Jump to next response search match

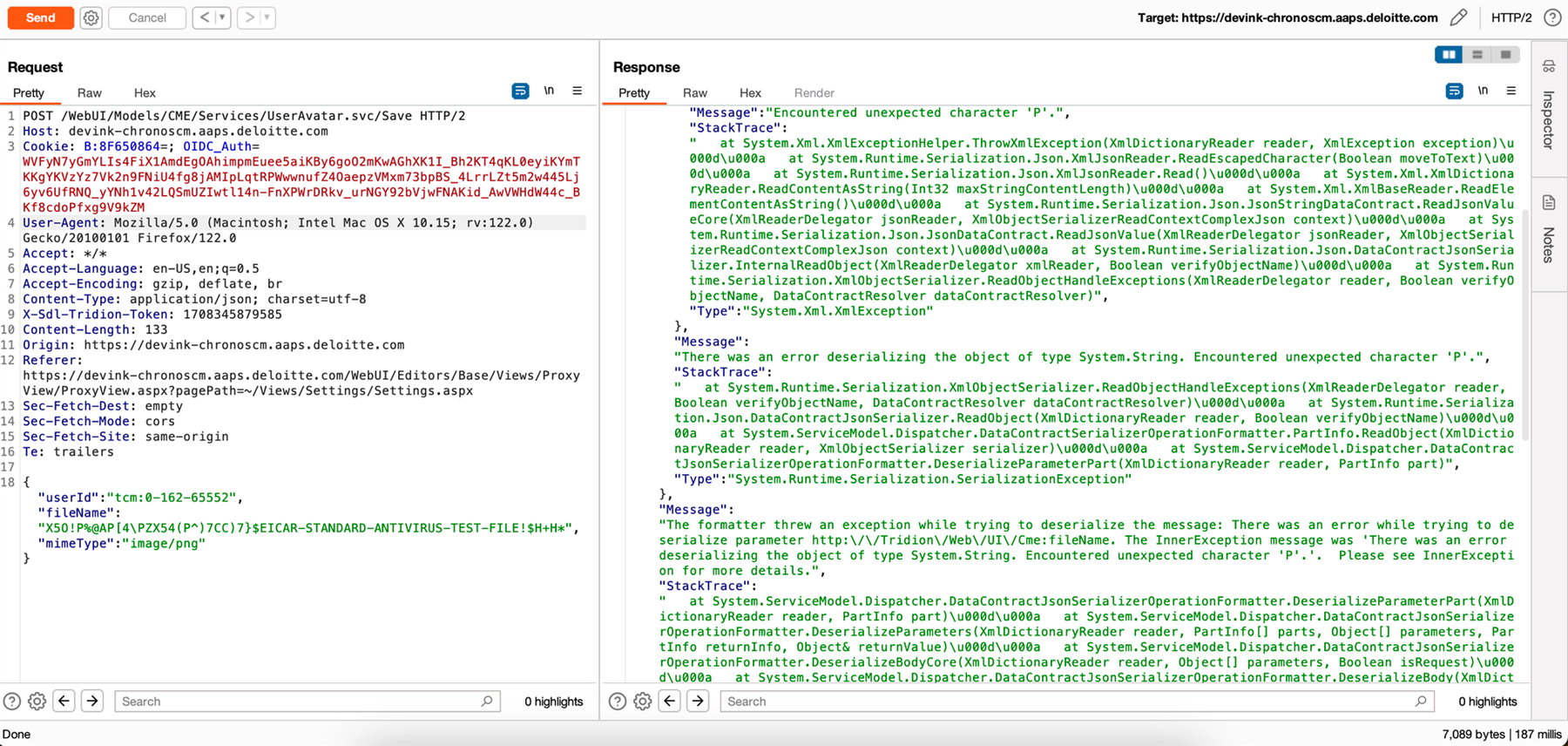(697, 701)
